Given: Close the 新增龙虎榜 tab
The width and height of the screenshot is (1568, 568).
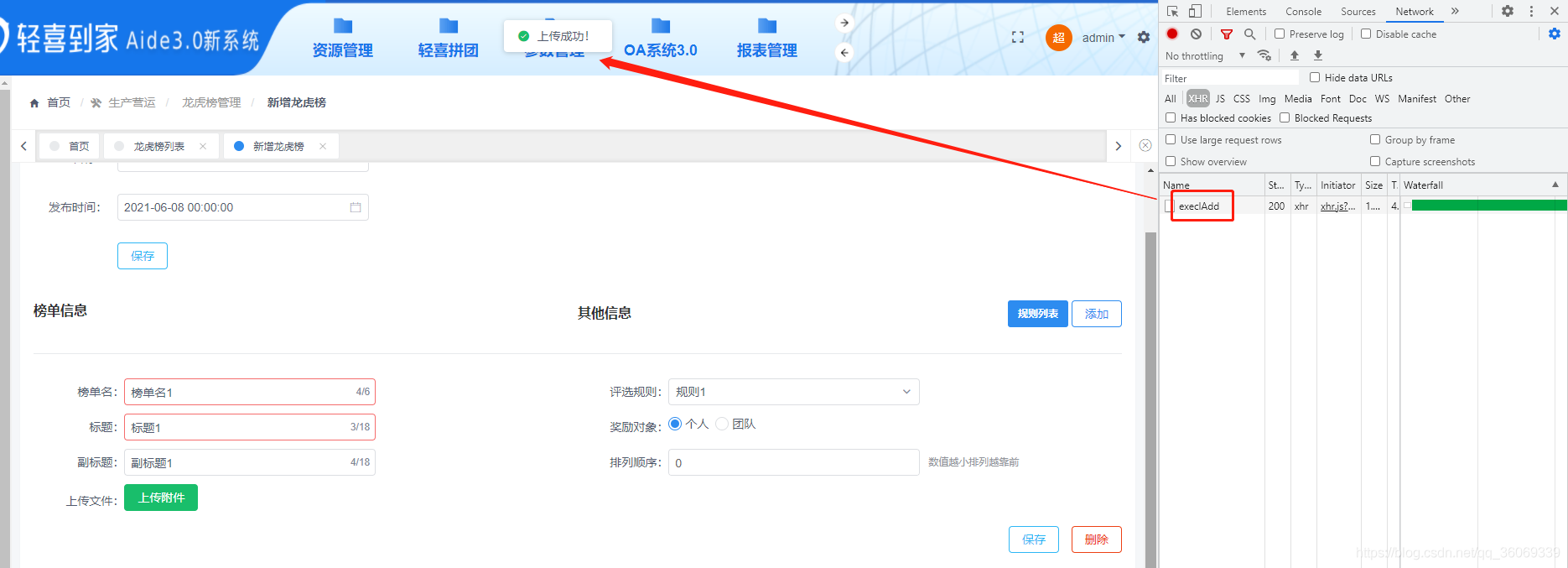Looking at the screenshot, I should [323, 146].
